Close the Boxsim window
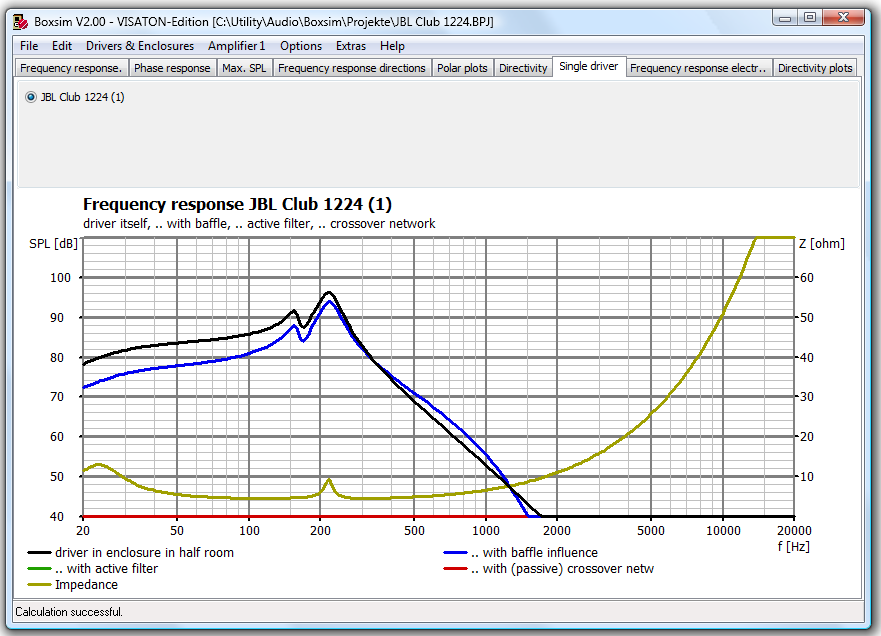This screenshot has height=636, width=881. (x=843, y=18)
